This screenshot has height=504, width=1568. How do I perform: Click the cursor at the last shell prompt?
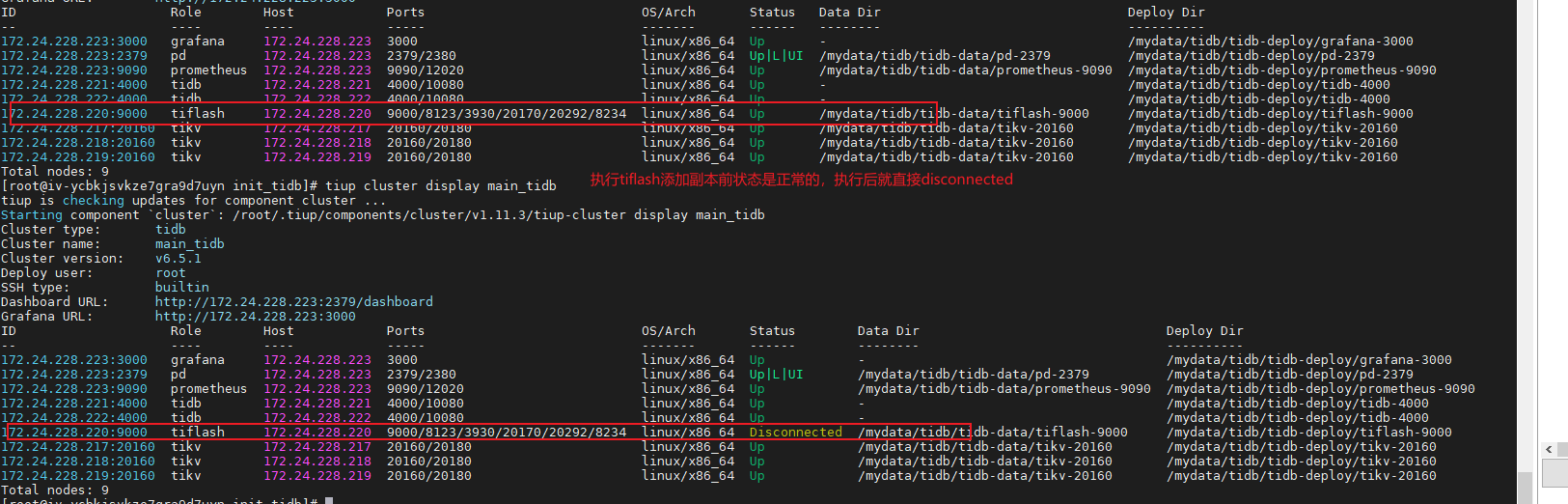pos(329,501)
